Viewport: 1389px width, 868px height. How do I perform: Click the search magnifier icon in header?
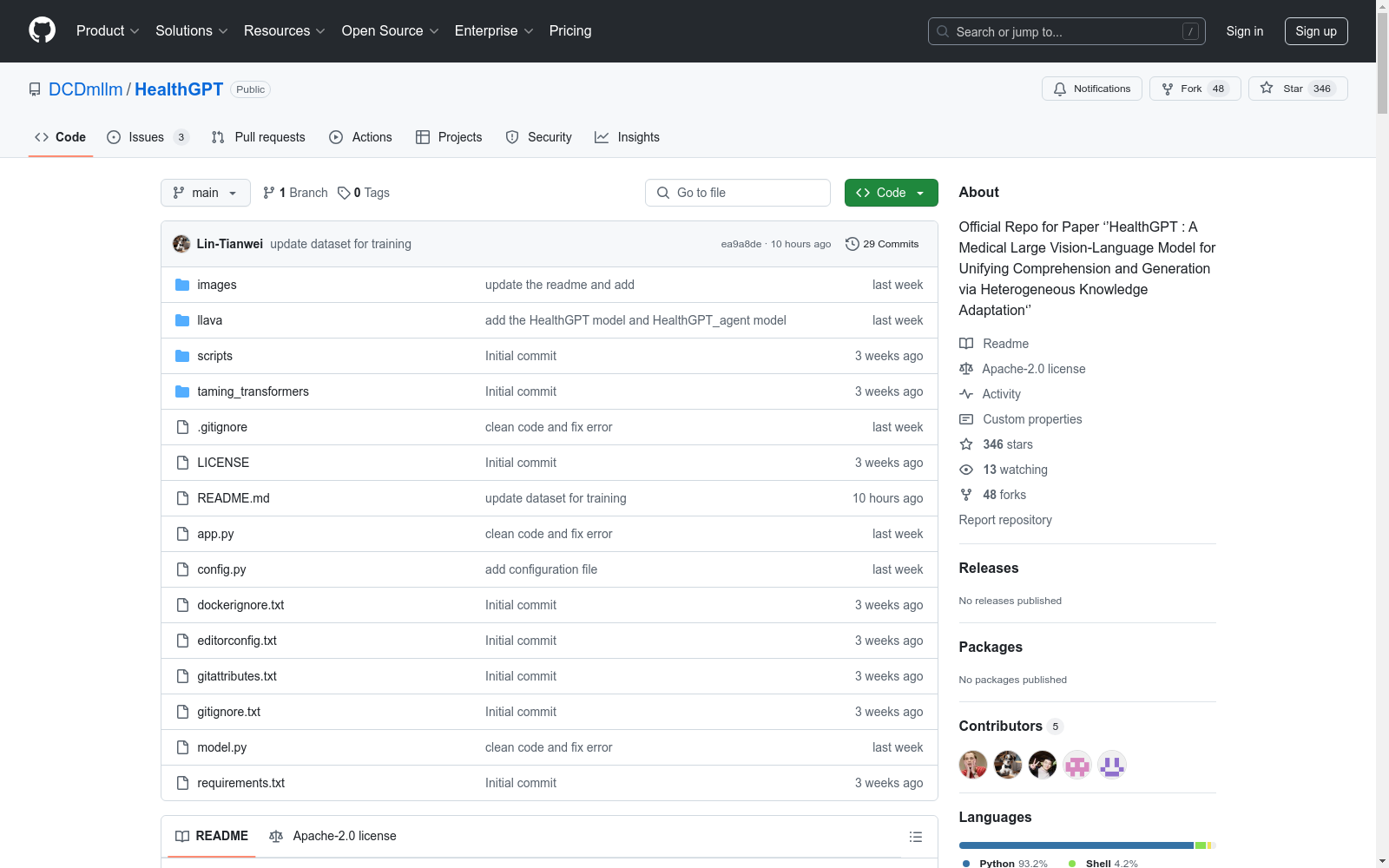pos(943,31)
